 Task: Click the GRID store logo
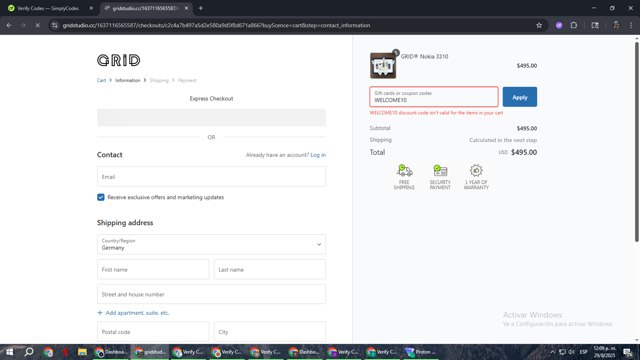point(118,60)
